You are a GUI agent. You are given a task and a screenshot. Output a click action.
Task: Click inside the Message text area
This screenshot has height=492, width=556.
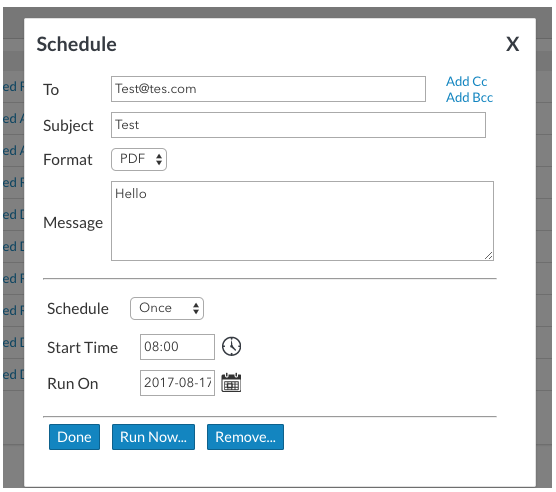pos(302,221)
